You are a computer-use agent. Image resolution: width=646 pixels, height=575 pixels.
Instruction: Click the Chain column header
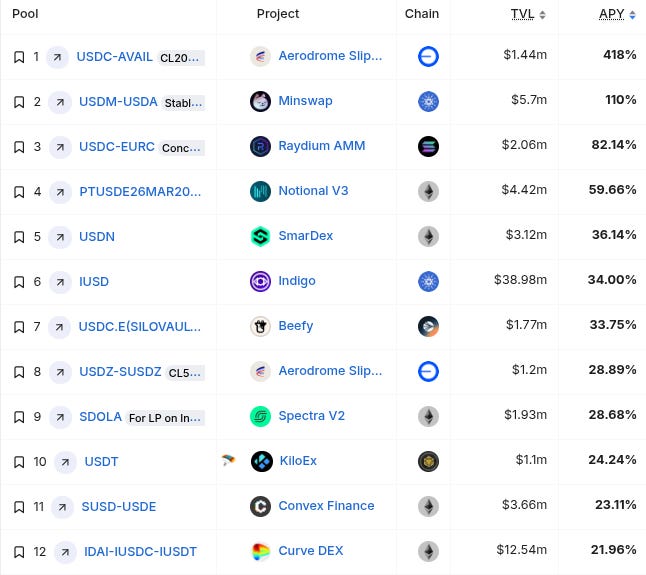[422, 14]
